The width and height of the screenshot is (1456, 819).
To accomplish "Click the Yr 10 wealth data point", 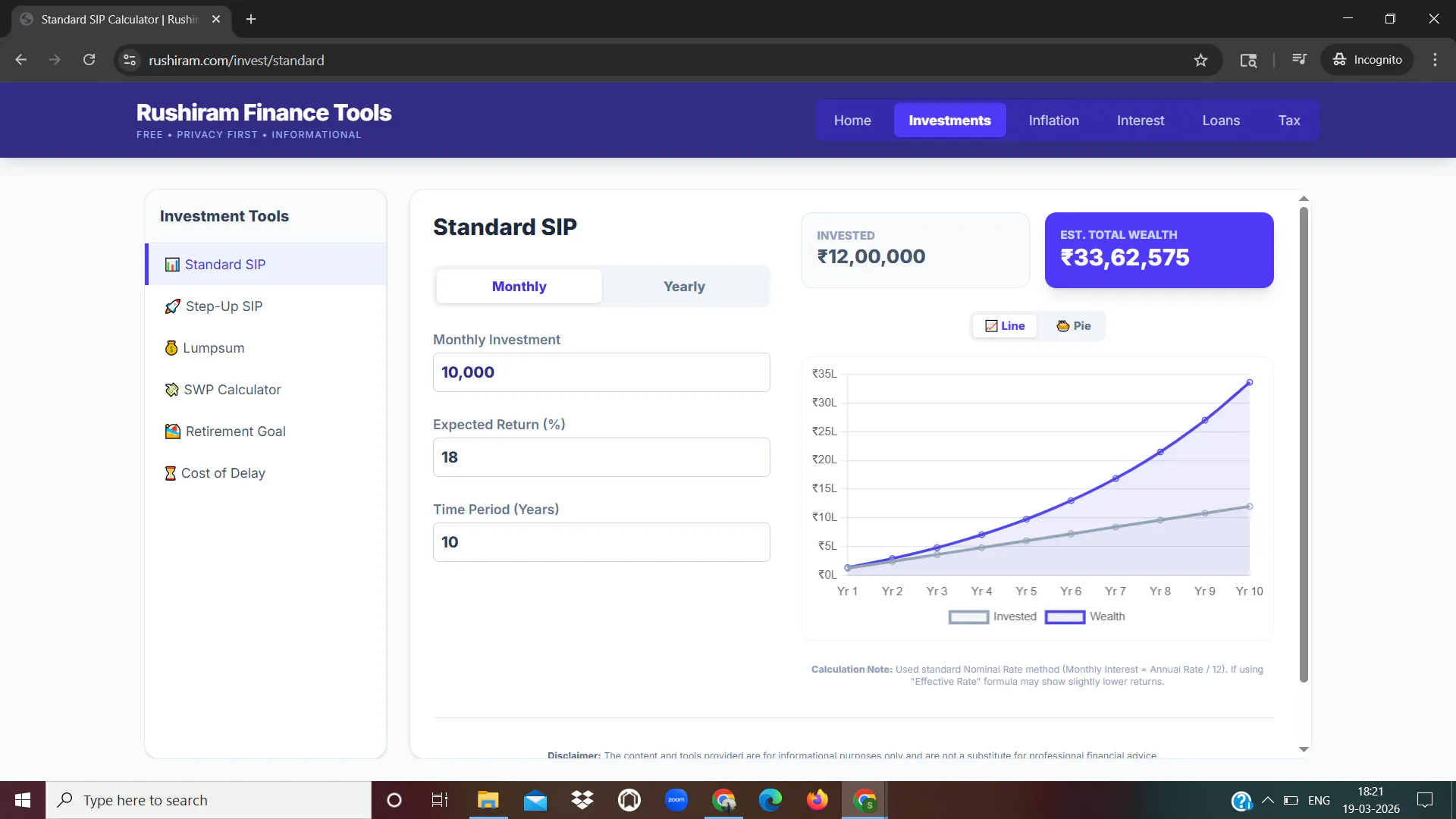I will [x=1250, y=382].
